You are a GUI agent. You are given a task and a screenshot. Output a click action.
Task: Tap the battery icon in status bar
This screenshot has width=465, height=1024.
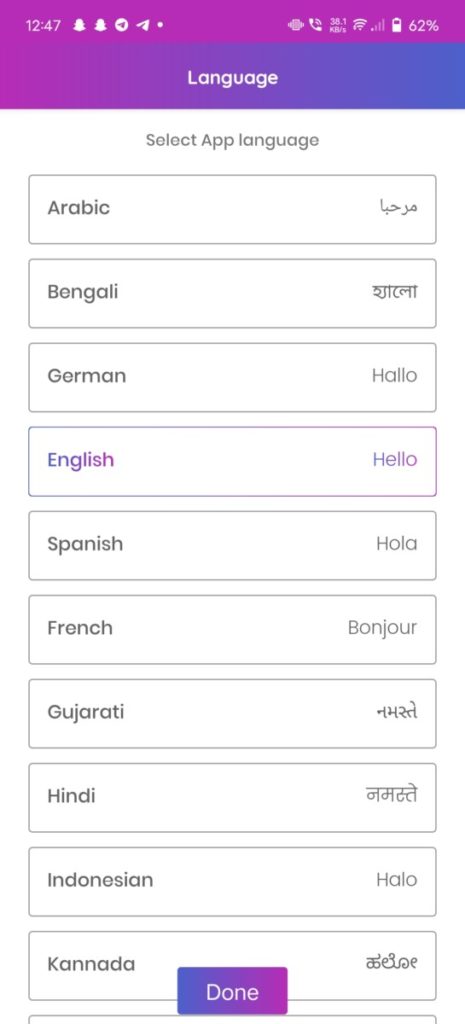click(396, 26)
